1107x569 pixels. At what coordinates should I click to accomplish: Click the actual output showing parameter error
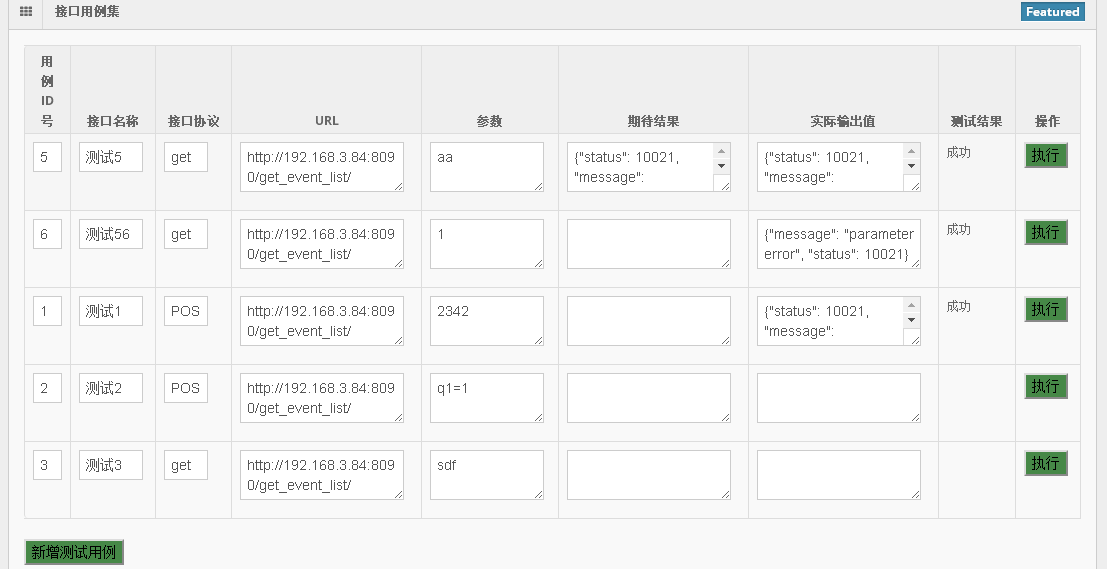coord(839,244)
